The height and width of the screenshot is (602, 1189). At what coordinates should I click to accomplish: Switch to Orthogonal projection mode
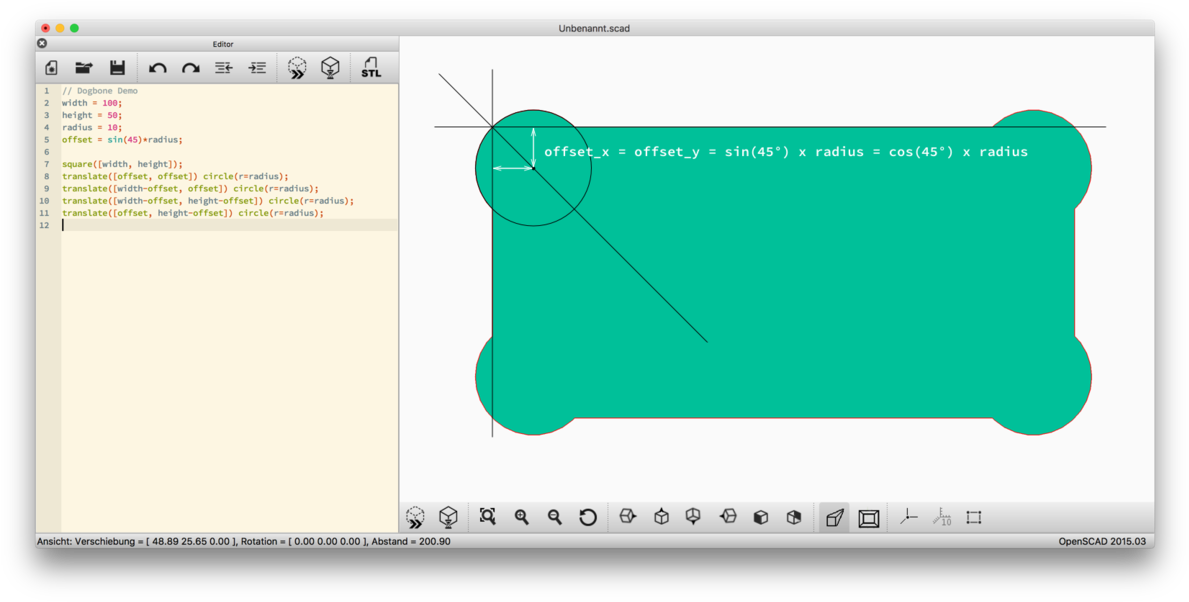point(868,517)
